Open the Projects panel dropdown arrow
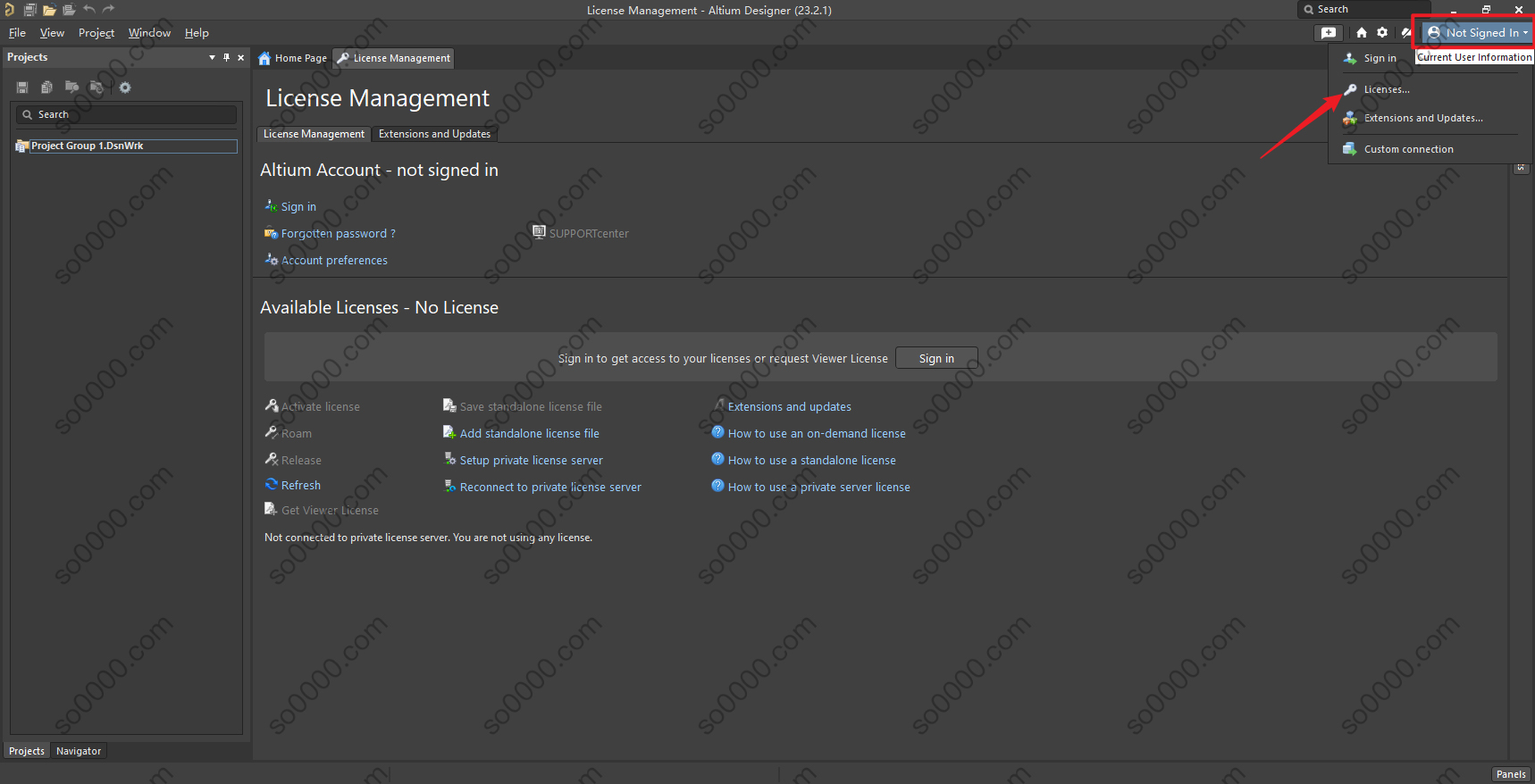The width and height of the screenshot is (1535, 784). coord(212,57)
